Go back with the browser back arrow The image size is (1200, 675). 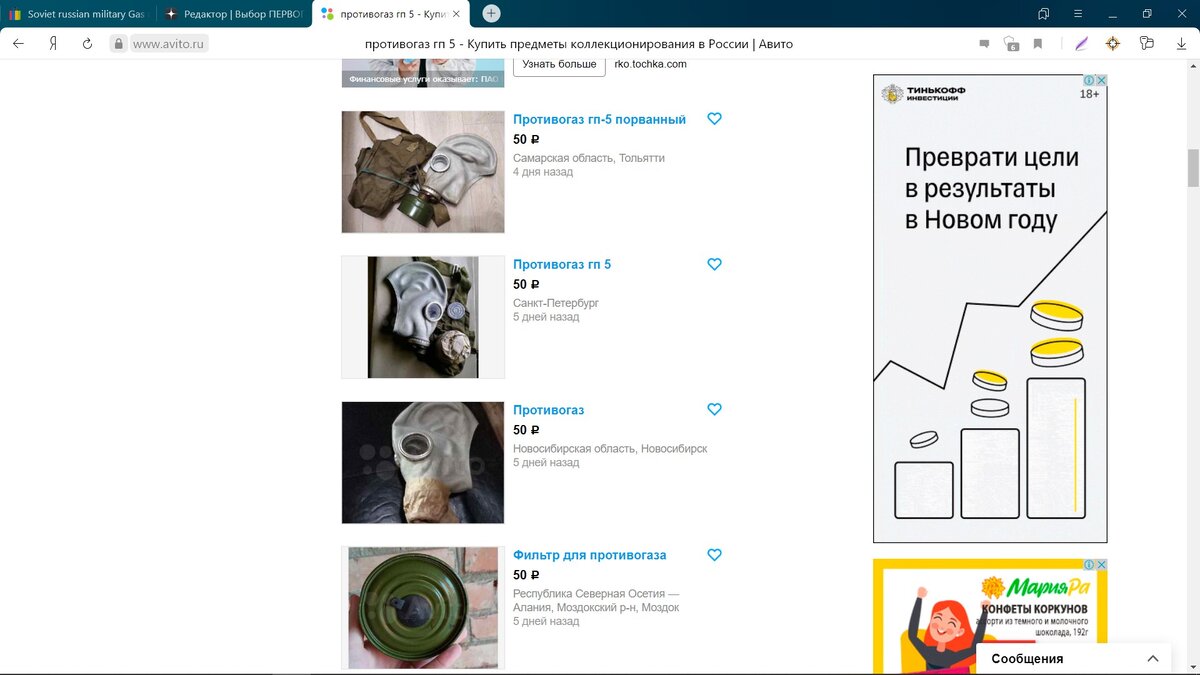(x=18, y=44)
